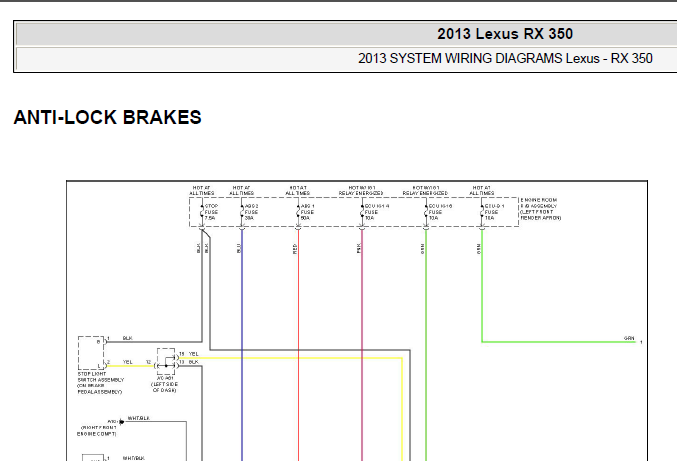Select the ECU IG1 4 fuse symbol
This screenshot has width=677, height=461.
pyautogui.click(x=362, y=212)
